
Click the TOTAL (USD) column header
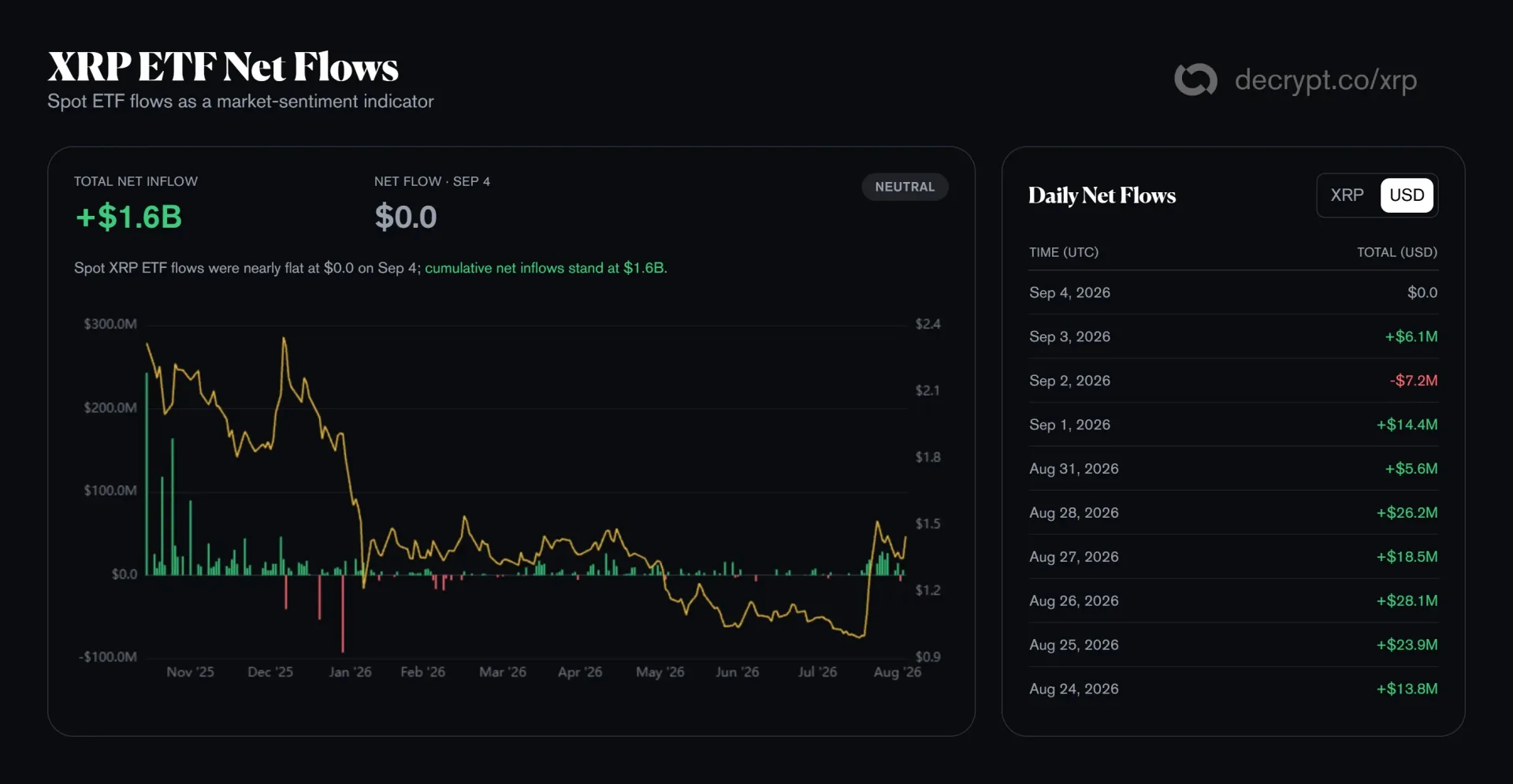(x=1397, y=252)
